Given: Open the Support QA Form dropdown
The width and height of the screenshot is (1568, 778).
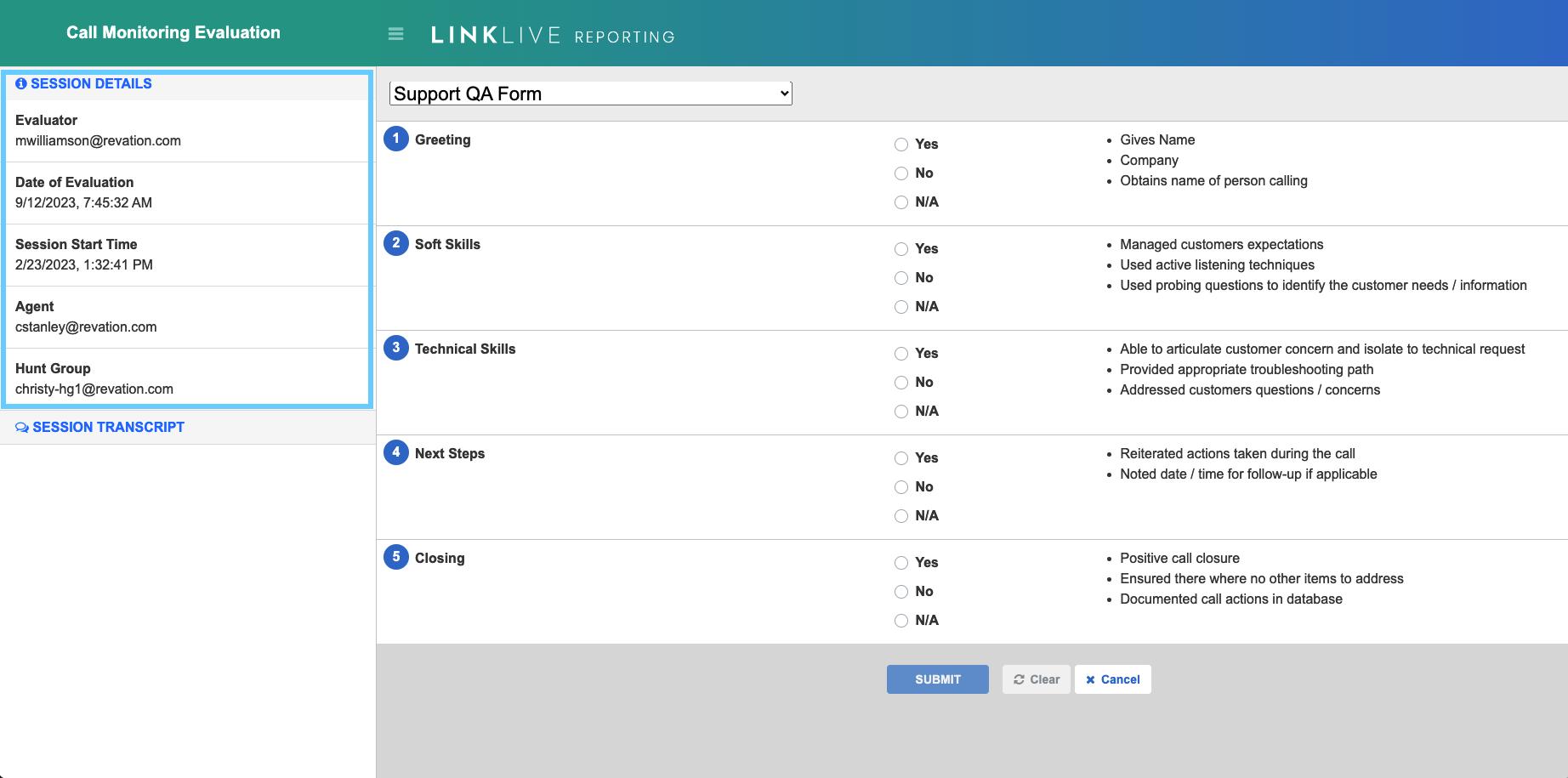Looking at the screenshot, I should click(x=590, y=94).
